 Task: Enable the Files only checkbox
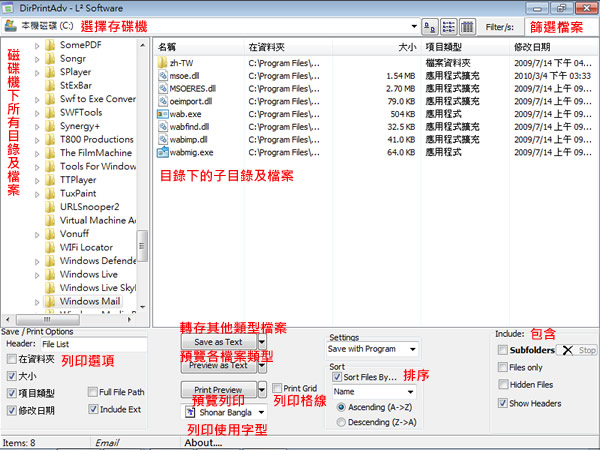pyautogui.click(x=502, y=367)
